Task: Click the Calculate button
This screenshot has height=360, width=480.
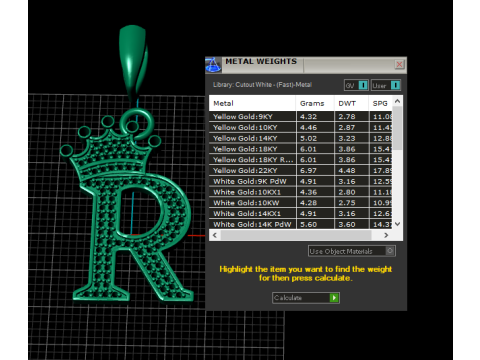Action: pyautogui.click(x=306, y=298)
